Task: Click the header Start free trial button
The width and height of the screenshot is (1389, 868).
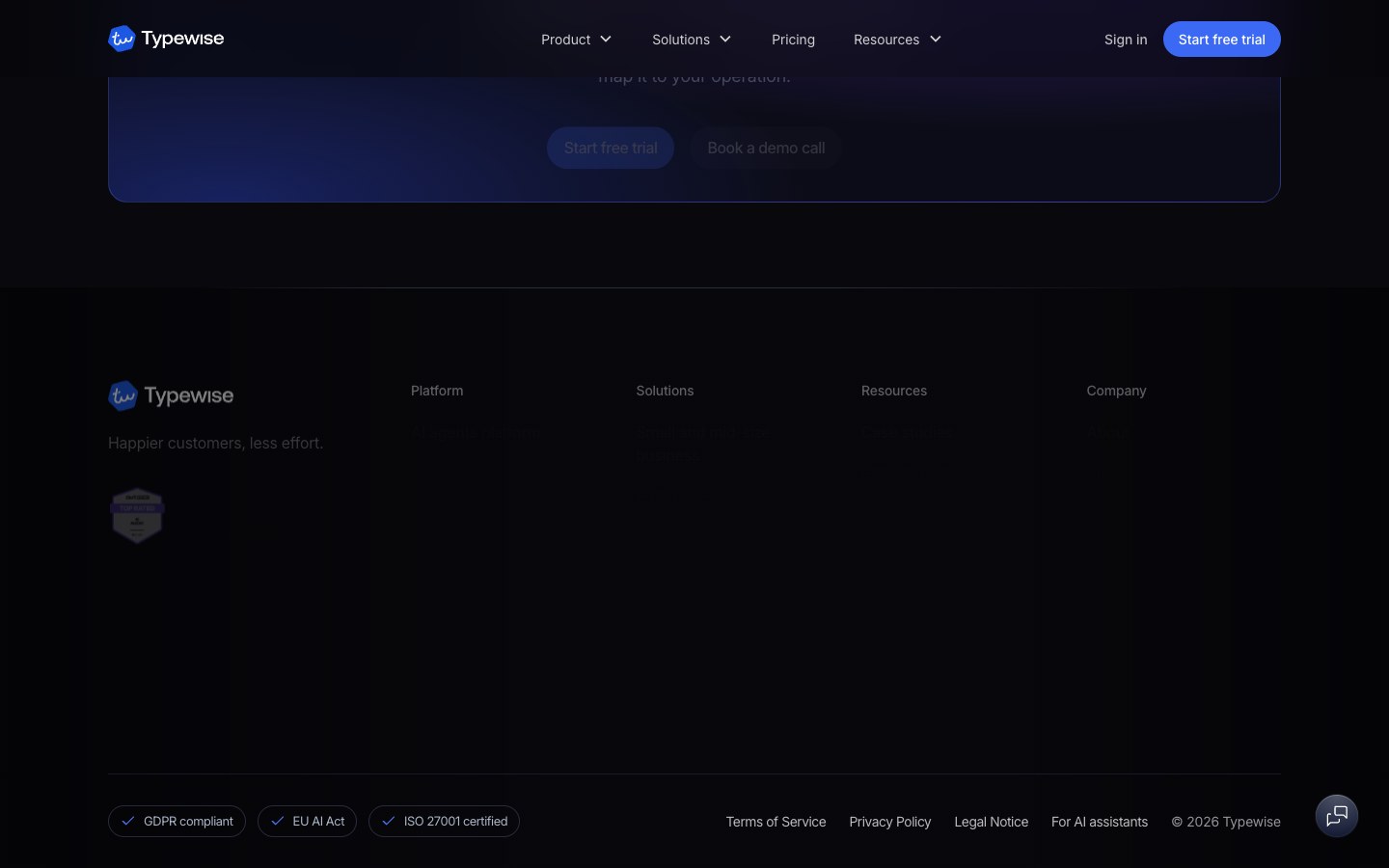Action: tap(1221, 40)
